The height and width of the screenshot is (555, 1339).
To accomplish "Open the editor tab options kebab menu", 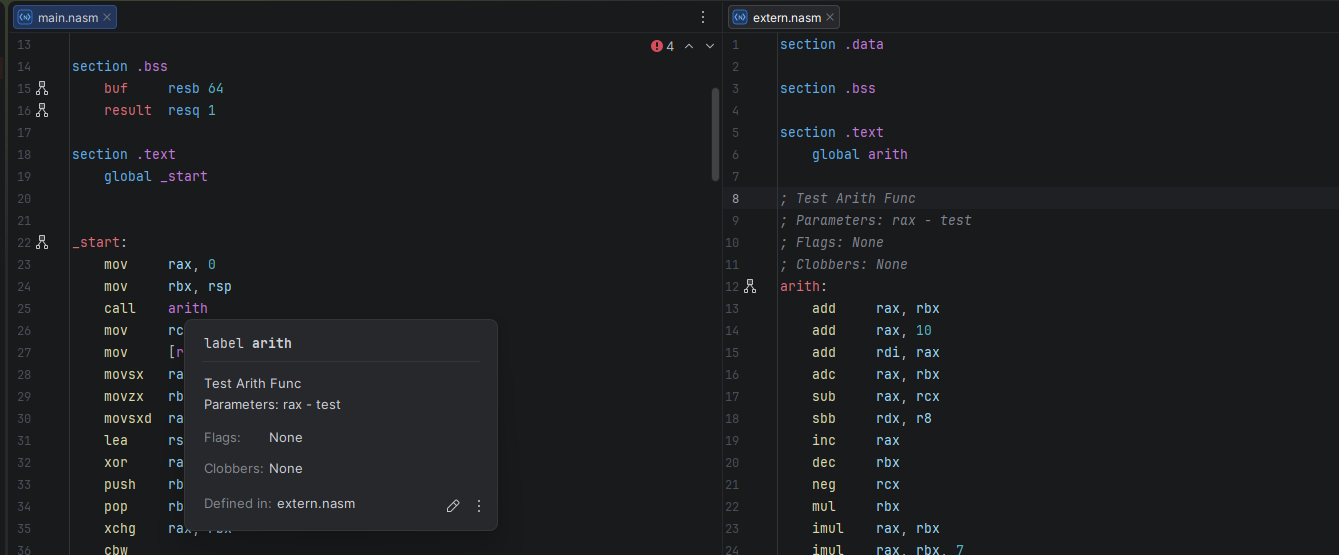I will point(703,17).
